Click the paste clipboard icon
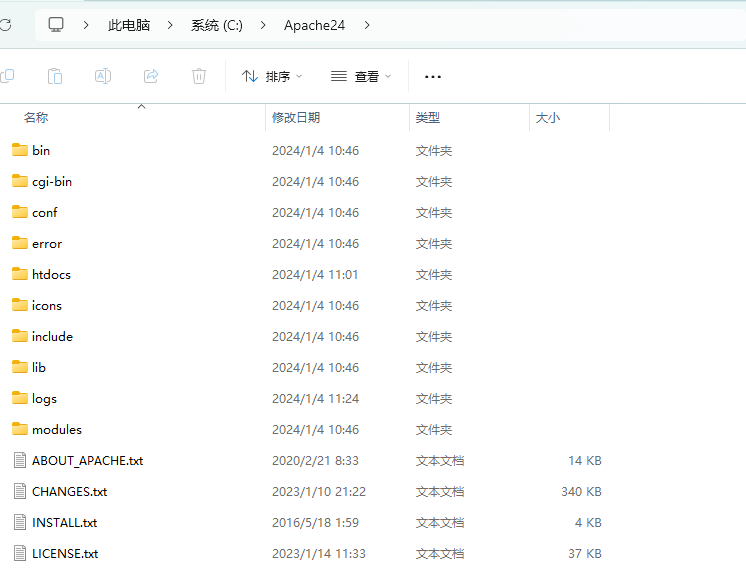The image size is (746, 568). pyautogui.click(x=55, y=76)
